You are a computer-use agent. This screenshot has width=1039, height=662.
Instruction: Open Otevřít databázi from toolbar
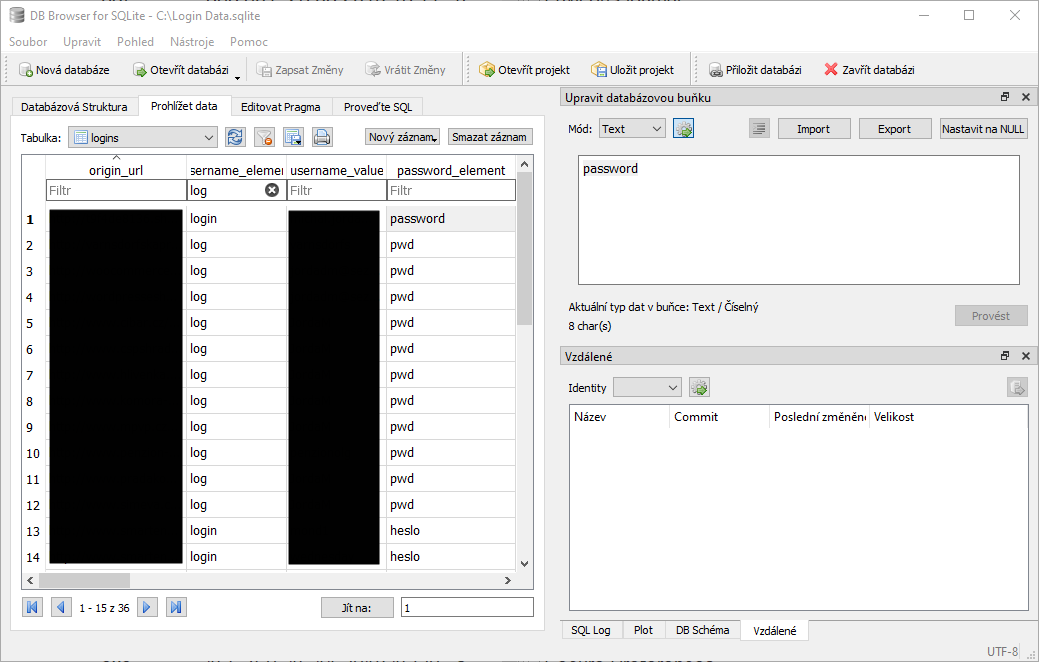tap(181, 70)
